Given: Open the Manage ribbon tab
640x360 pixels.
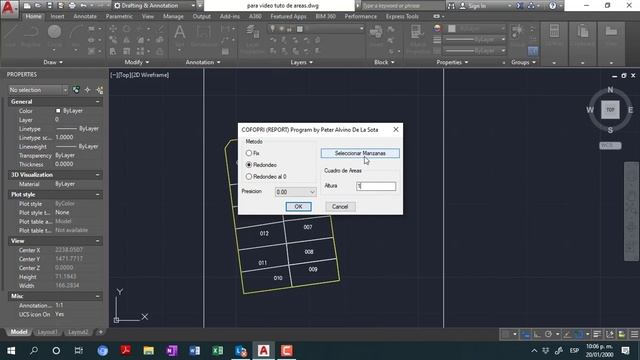Looking at the screenshot, I should (x=173, y=16).
